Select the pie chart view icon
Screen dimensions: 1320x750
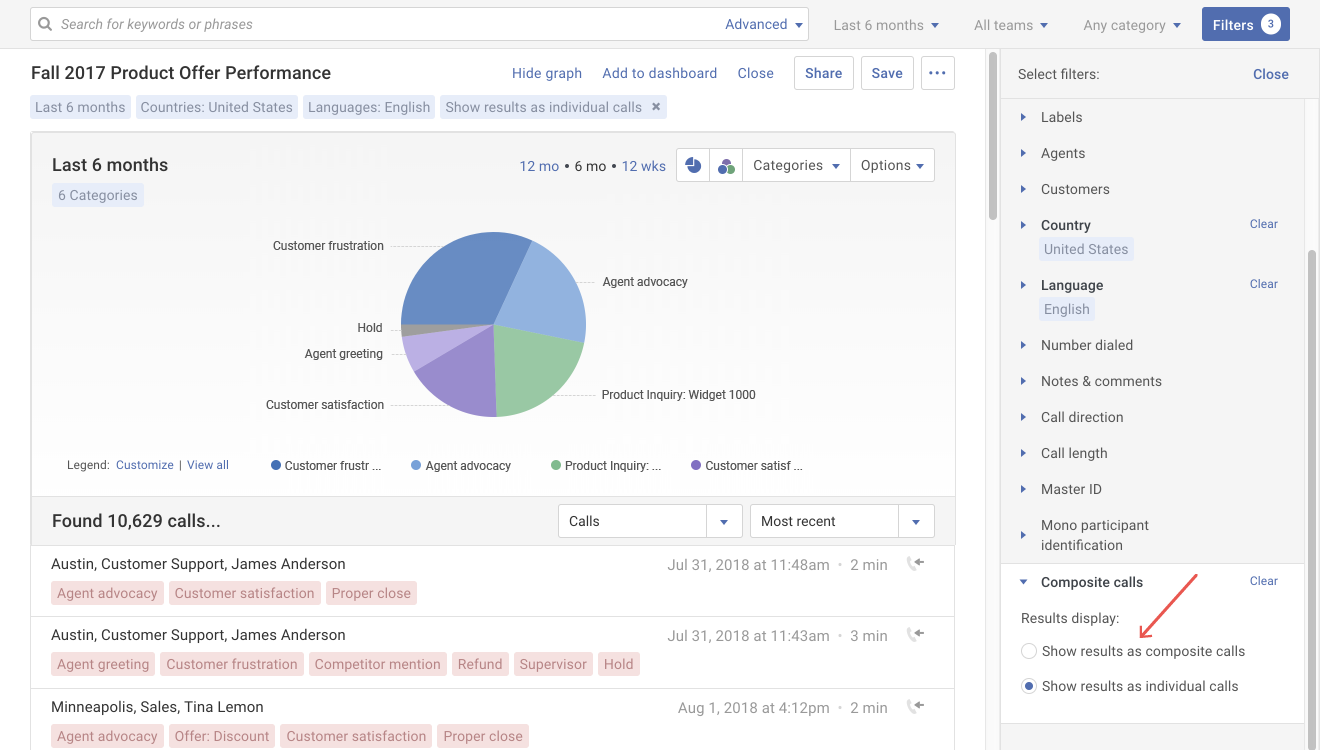[x=693, y=166]
